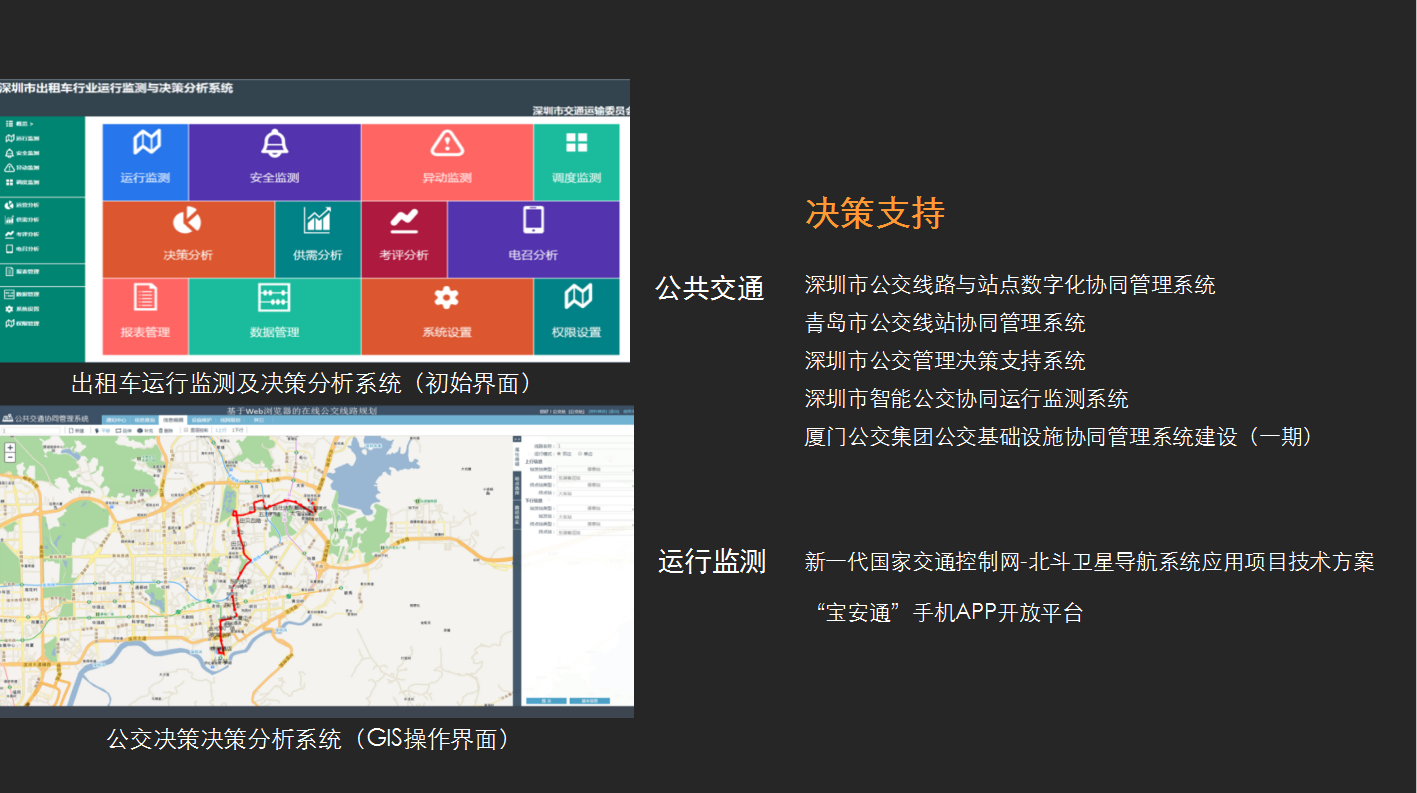Select 权限管理 in the green sidebar
The image size is (1417, 793).
[22, 323]
